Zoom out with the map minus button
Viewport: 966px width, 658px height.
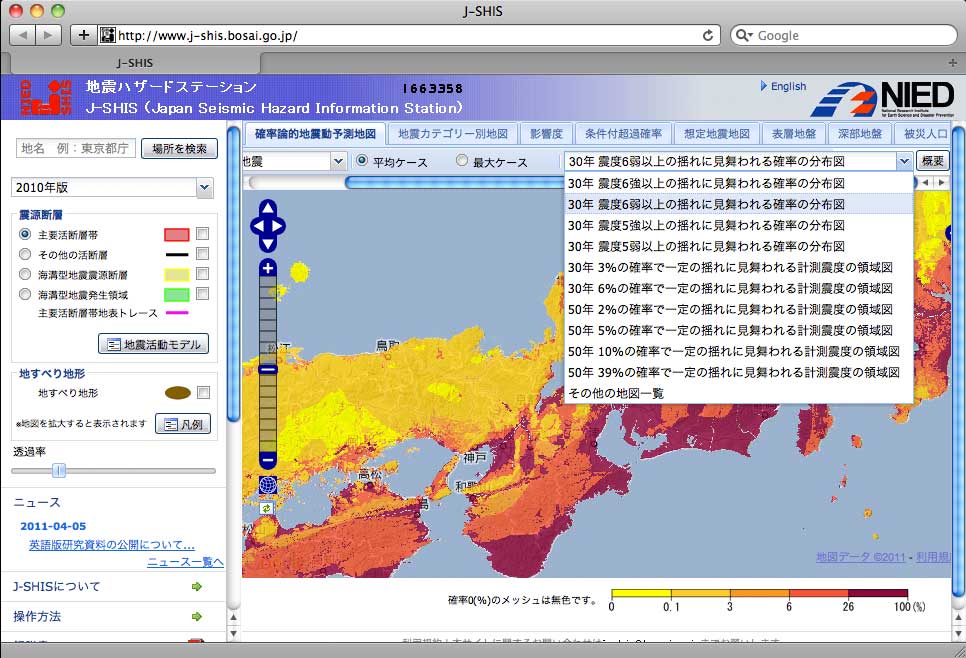[267, 460]
